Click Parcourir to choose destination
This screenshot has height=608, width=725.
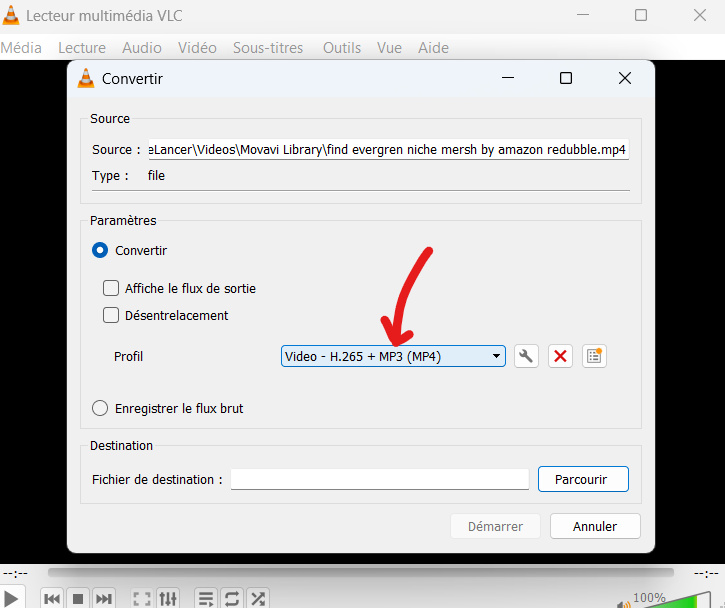coord(583,479)
